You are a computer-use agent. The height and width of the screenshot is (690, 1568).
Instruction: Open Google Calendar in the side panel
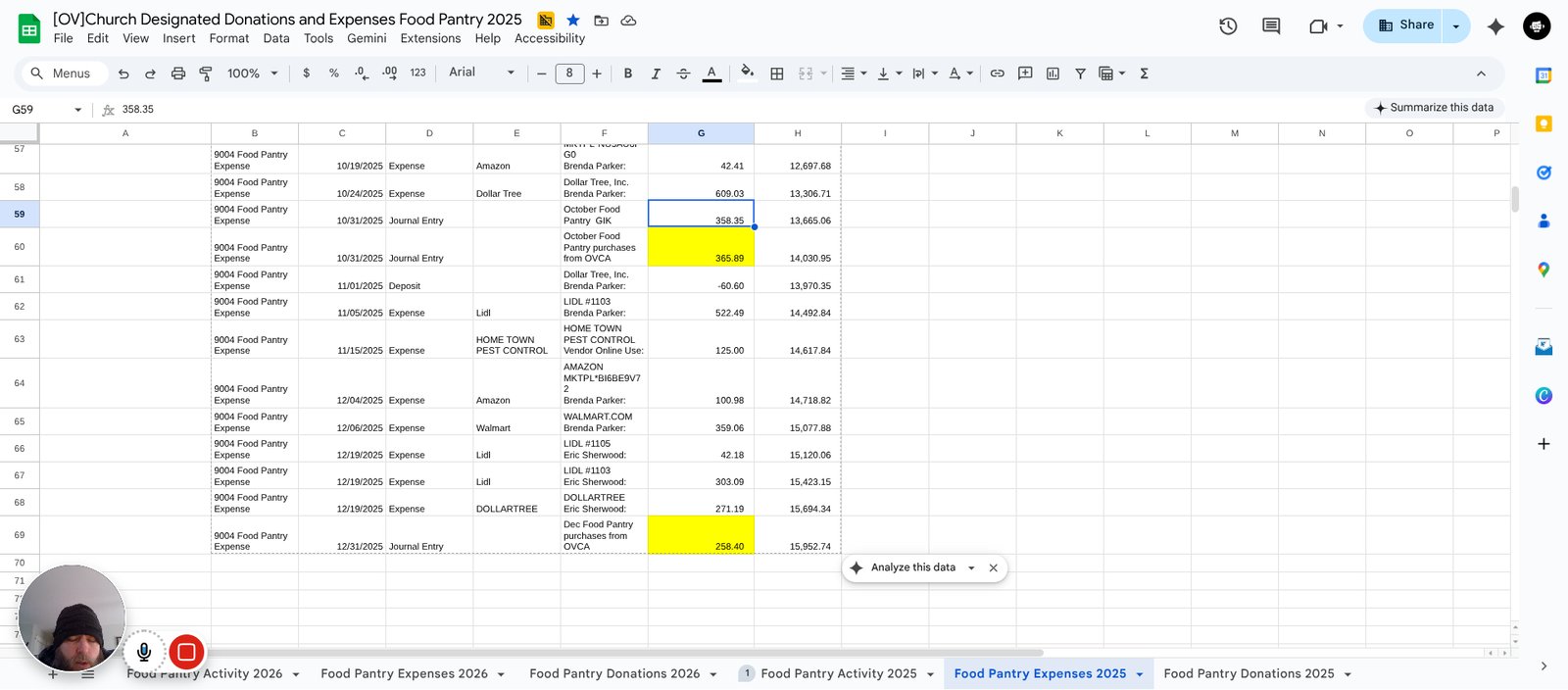tap(1543, 75)
